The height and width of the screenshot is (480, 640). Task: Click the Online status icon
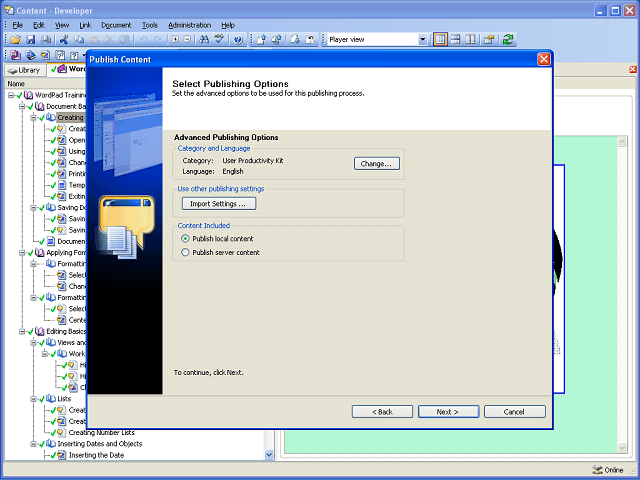[597, 470]
